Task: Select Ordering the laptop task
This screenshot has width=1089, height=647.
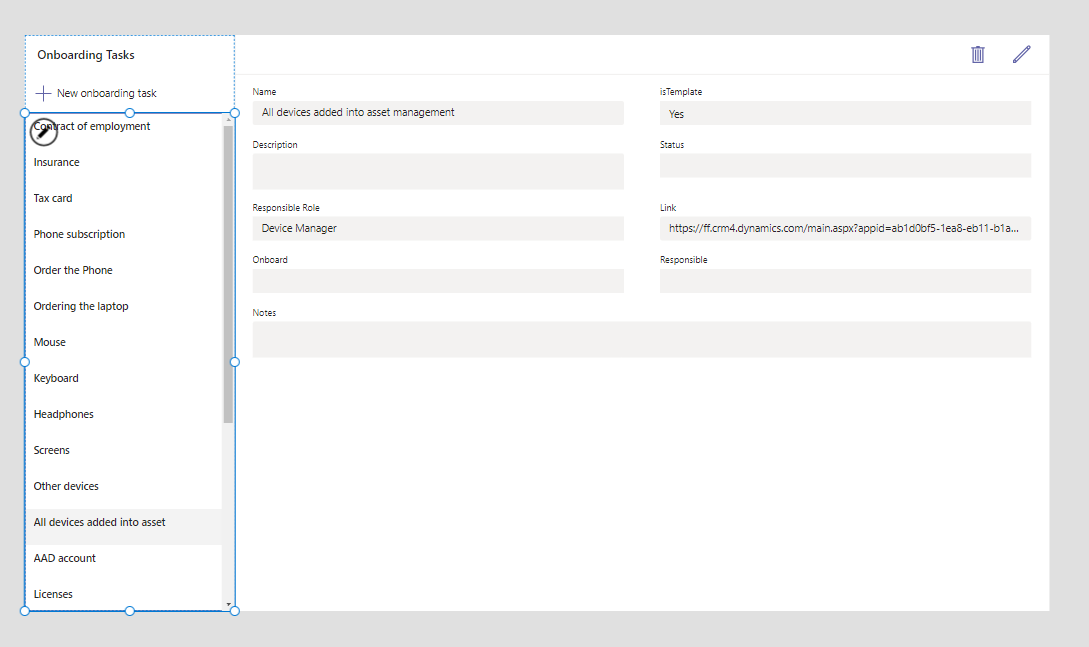Action: tap(81, 306)
